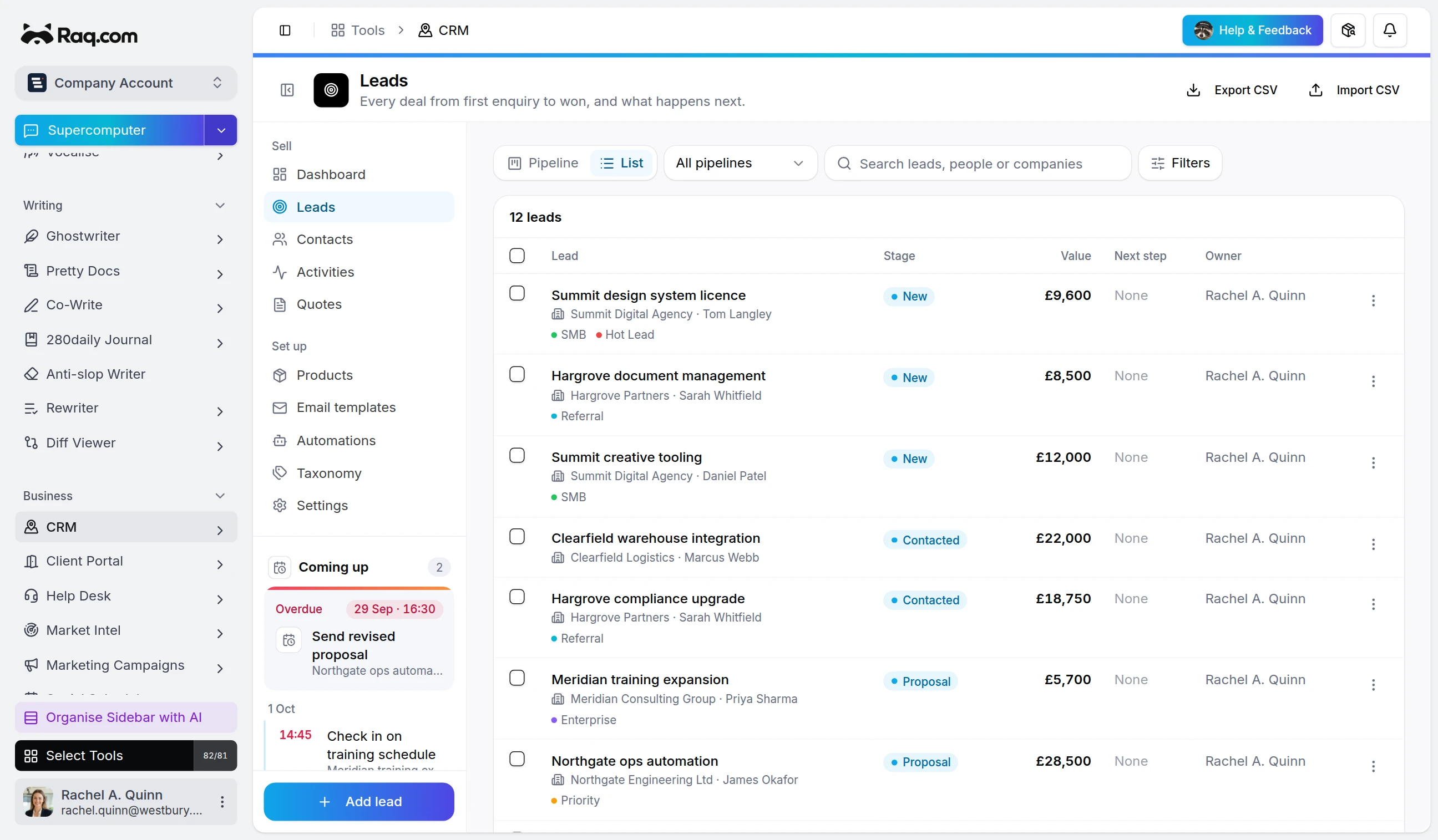Click the Add lead button
Image resolution: width=1438 pixels, height=840 pixels.
coord(359,802)
